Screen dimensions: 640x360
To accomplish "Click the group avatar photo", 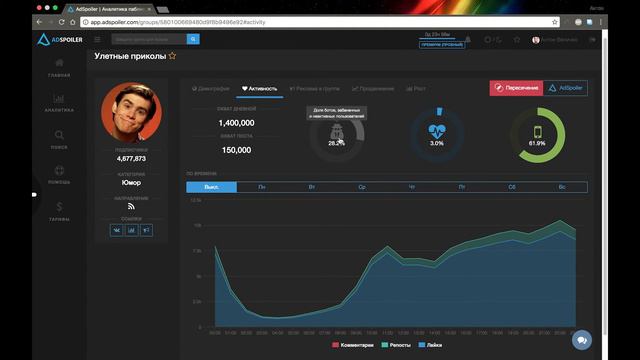I will (131, 113).
